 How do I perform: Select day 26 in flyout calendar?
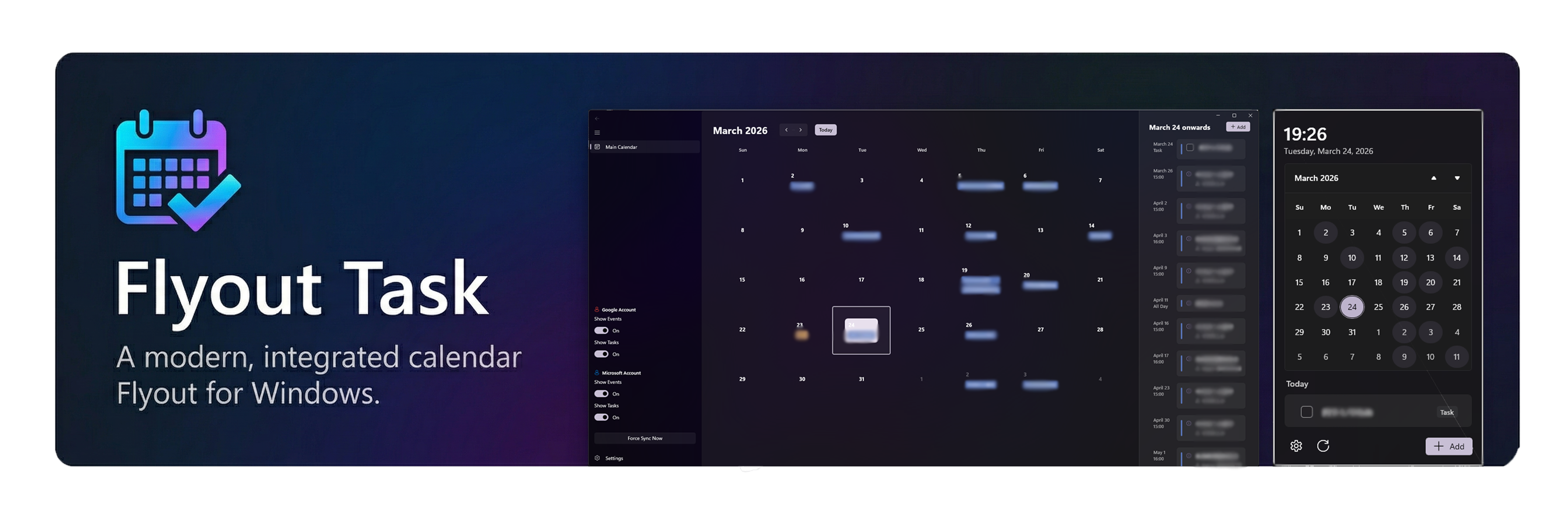point(1404,308)
